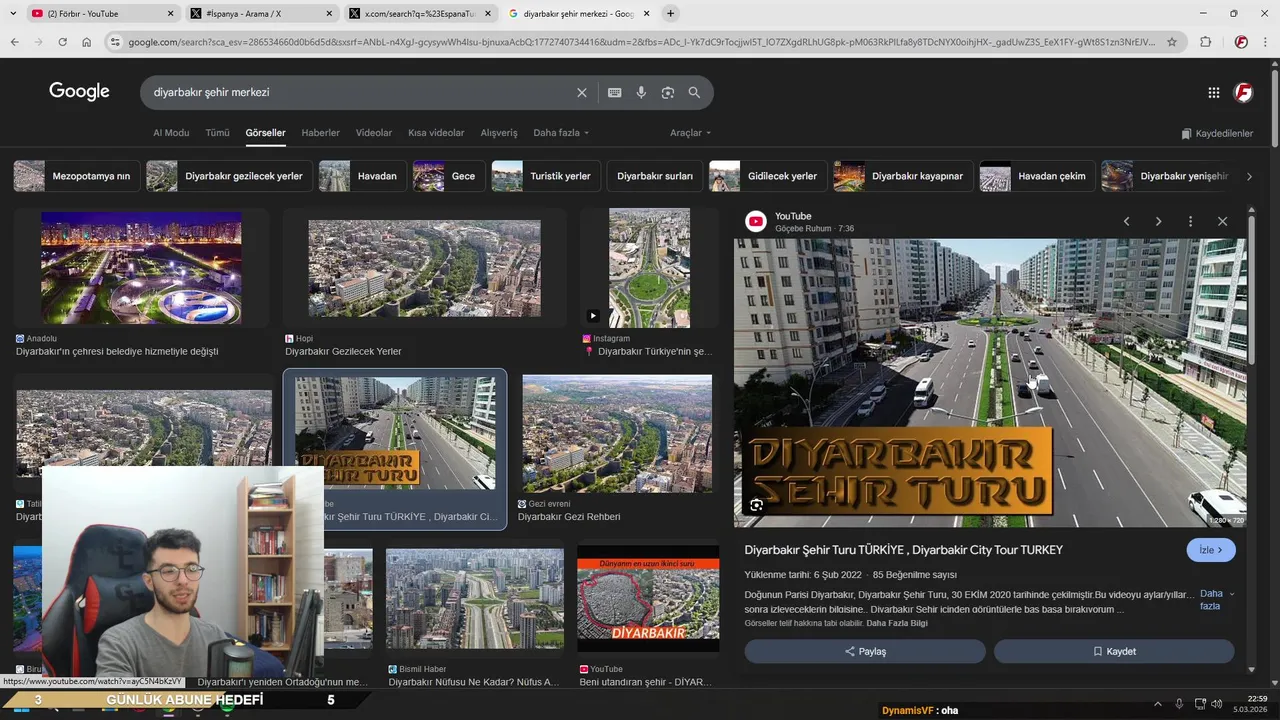Switch to Kısa videolar tab
This screenshot has height=720, width=1280.
coord(436,133)
